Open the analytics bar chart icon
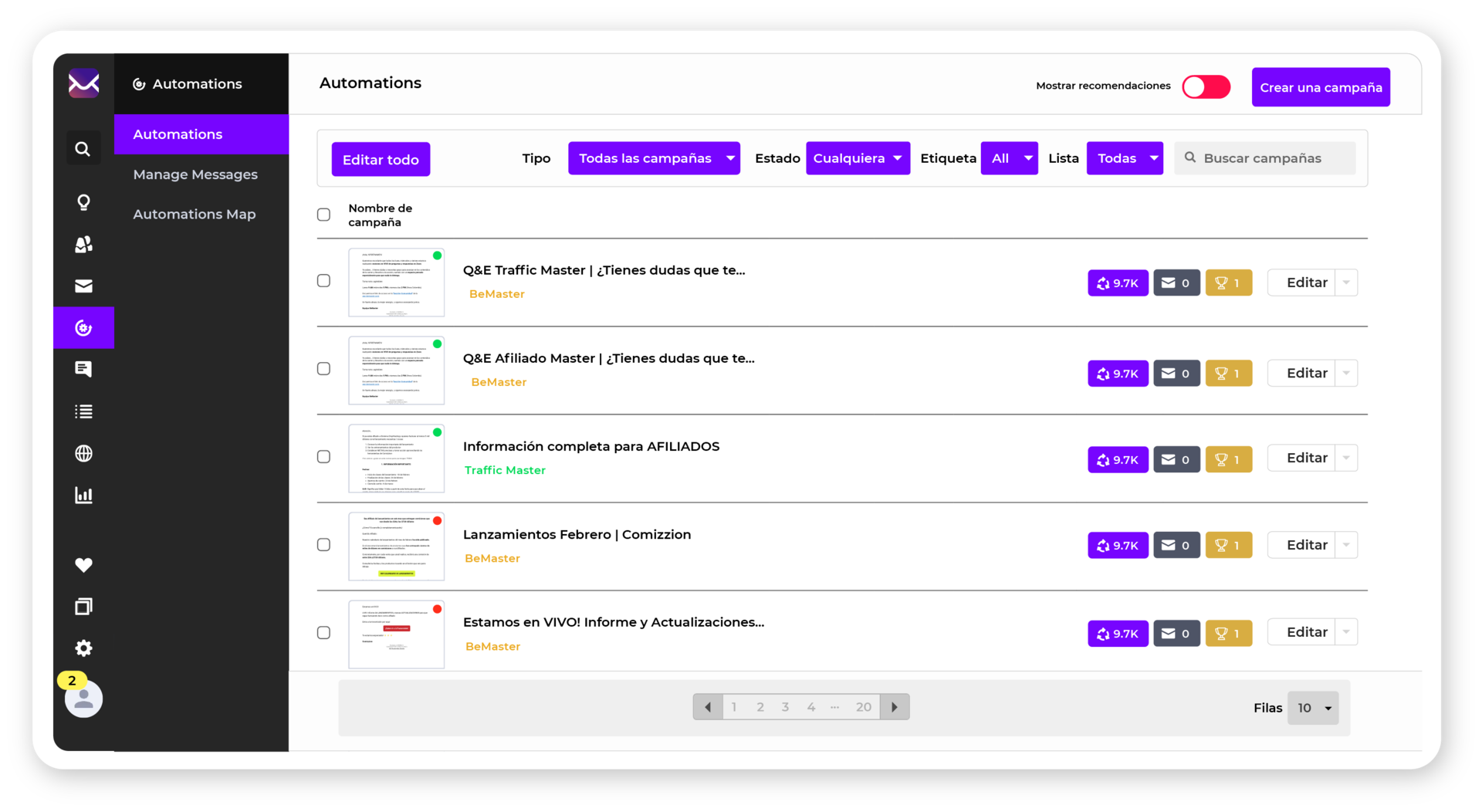1482x812 pixels. click(83, 495)
